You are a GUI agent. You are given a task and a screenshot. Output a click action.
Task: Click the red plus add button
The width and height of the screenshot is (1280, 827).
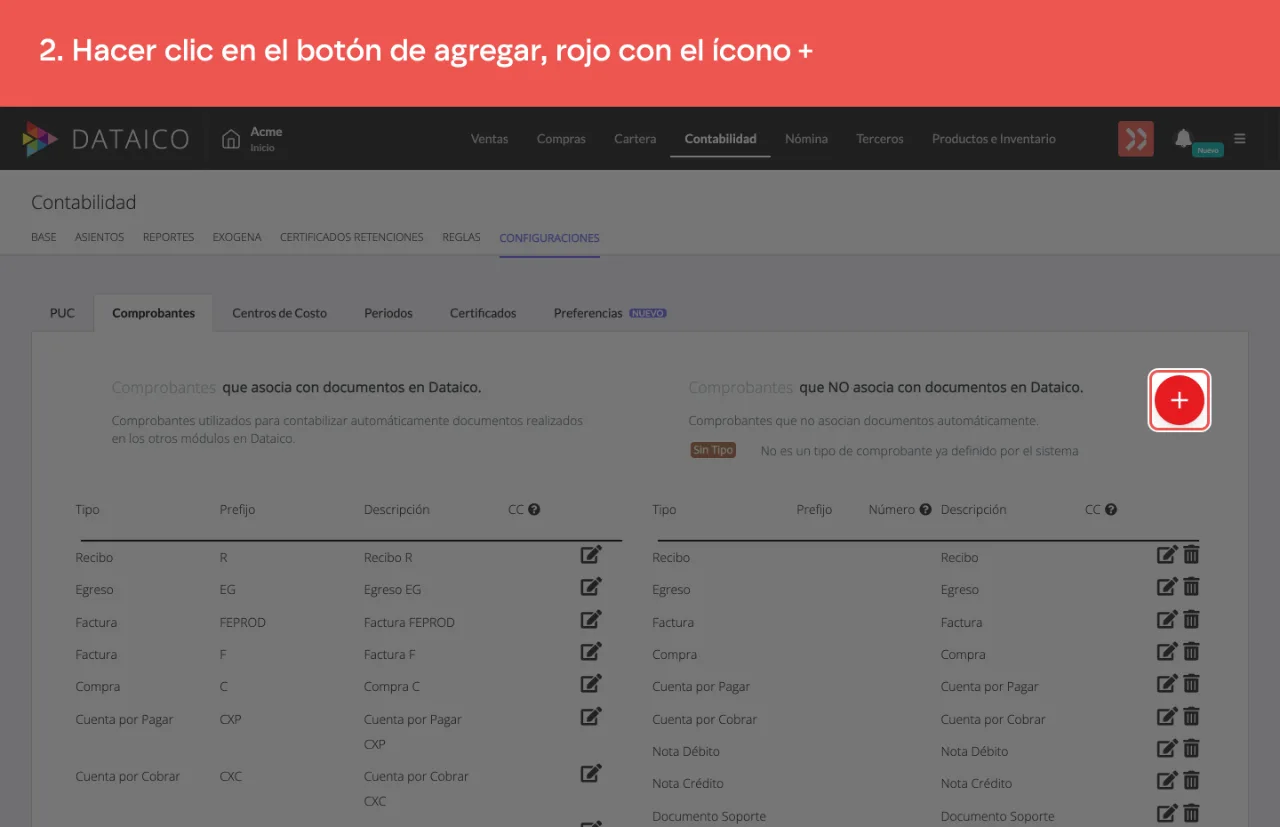click(1179, 400)
